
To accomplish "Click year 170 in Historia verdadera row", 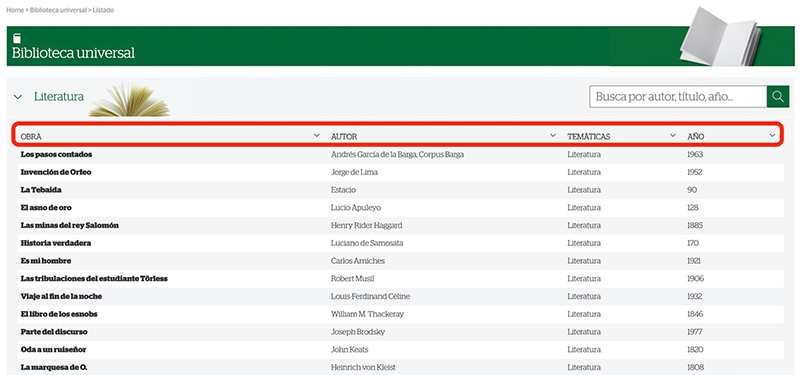I will pos(693,243).
